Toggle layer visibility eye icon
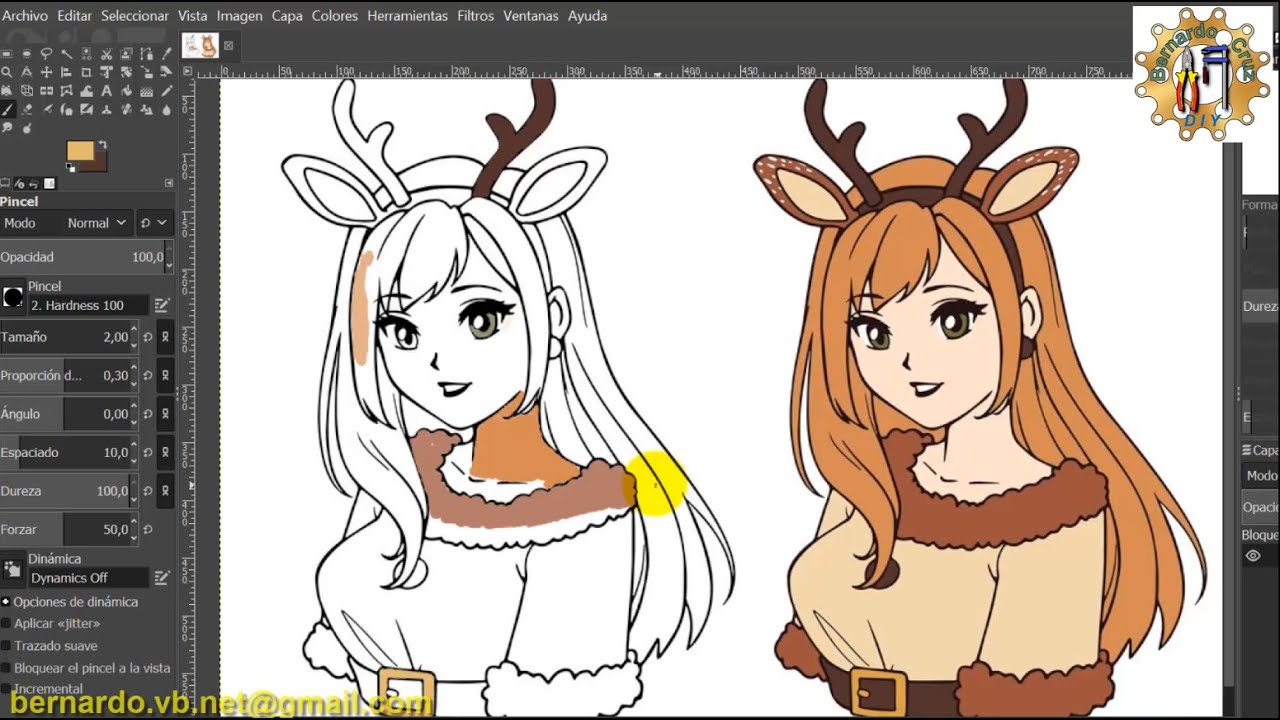The width and height of the screenshot is (1280, 720). click(1253, 556)
